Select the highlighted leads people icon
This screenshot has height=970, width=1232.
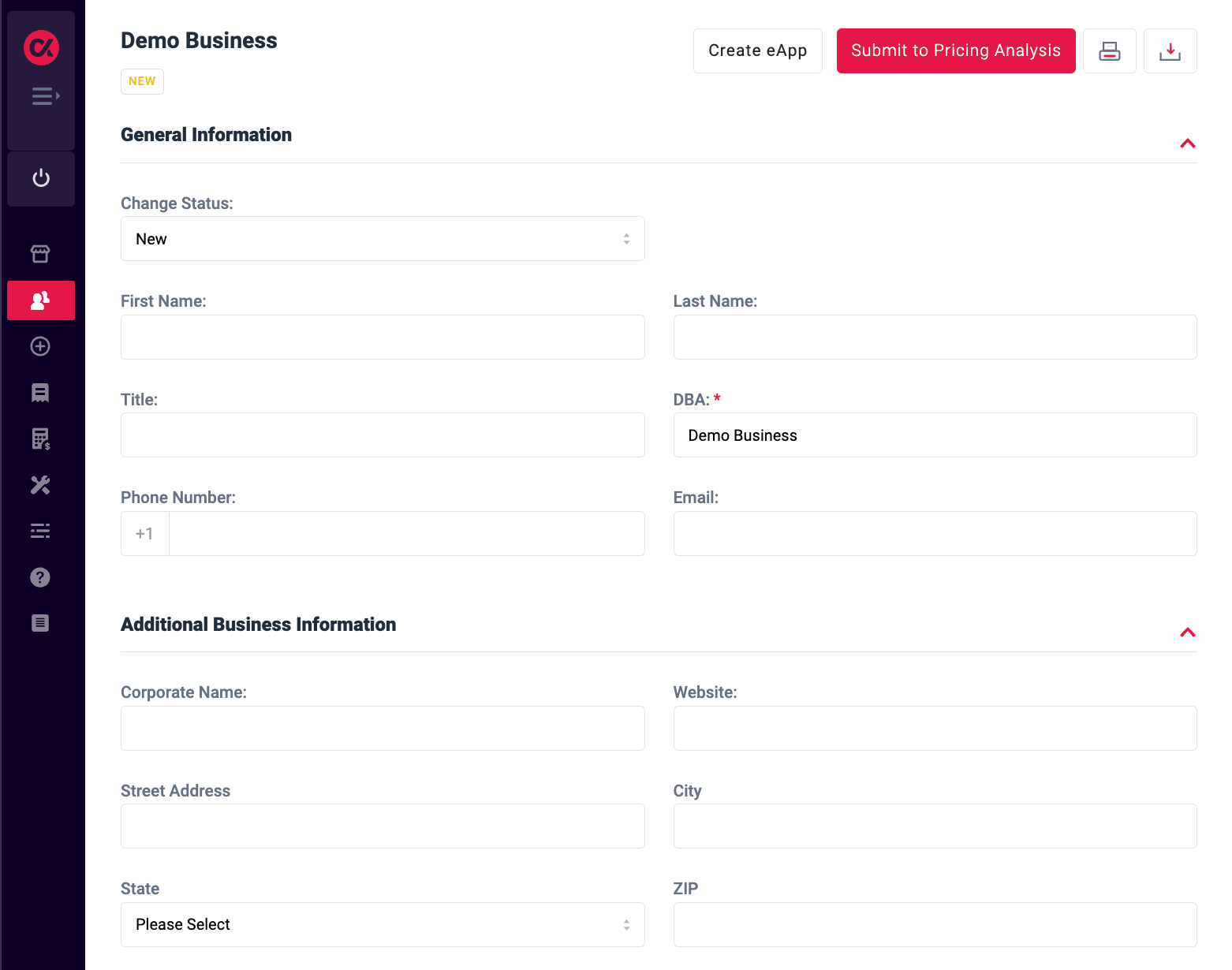pos(41,300)
